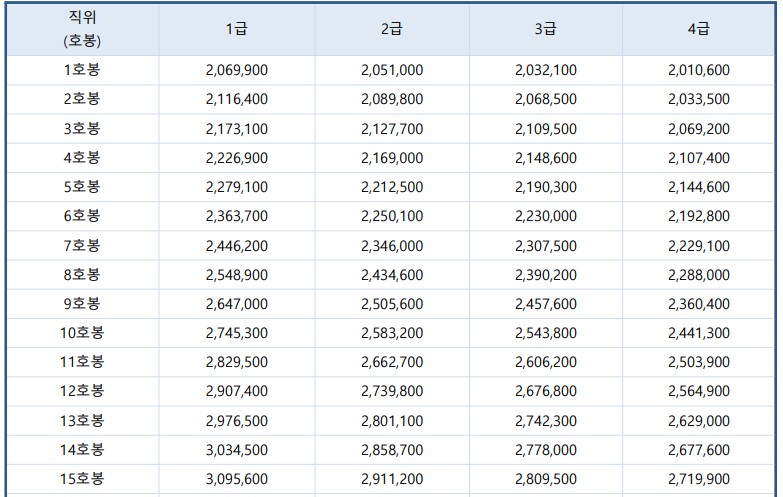Screen dimensions: 783x497
Task: Click the 직위 (호봉) header cell
Action: [82, 29]
